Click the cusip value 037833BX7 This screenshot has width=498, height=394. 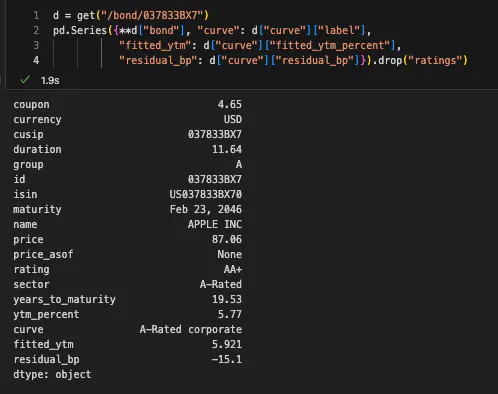pos(215,134)
